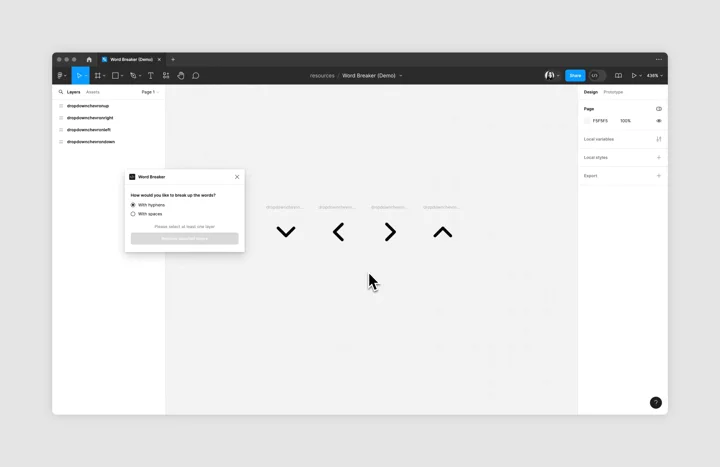720x467 pixels.
Task: Open the zoom level dropdown
Action: (655, 76)
